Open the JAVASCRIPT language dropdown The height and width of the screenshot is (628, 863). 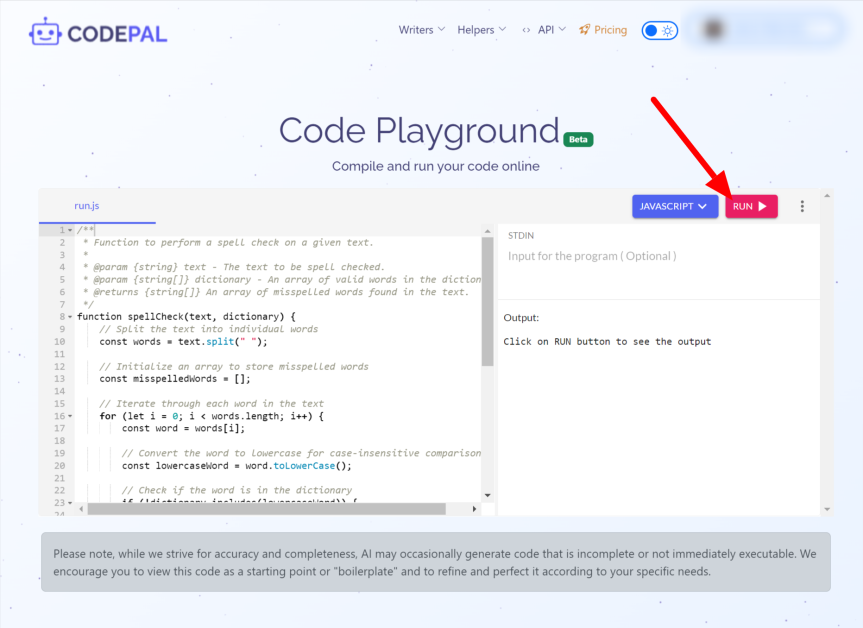675,205
